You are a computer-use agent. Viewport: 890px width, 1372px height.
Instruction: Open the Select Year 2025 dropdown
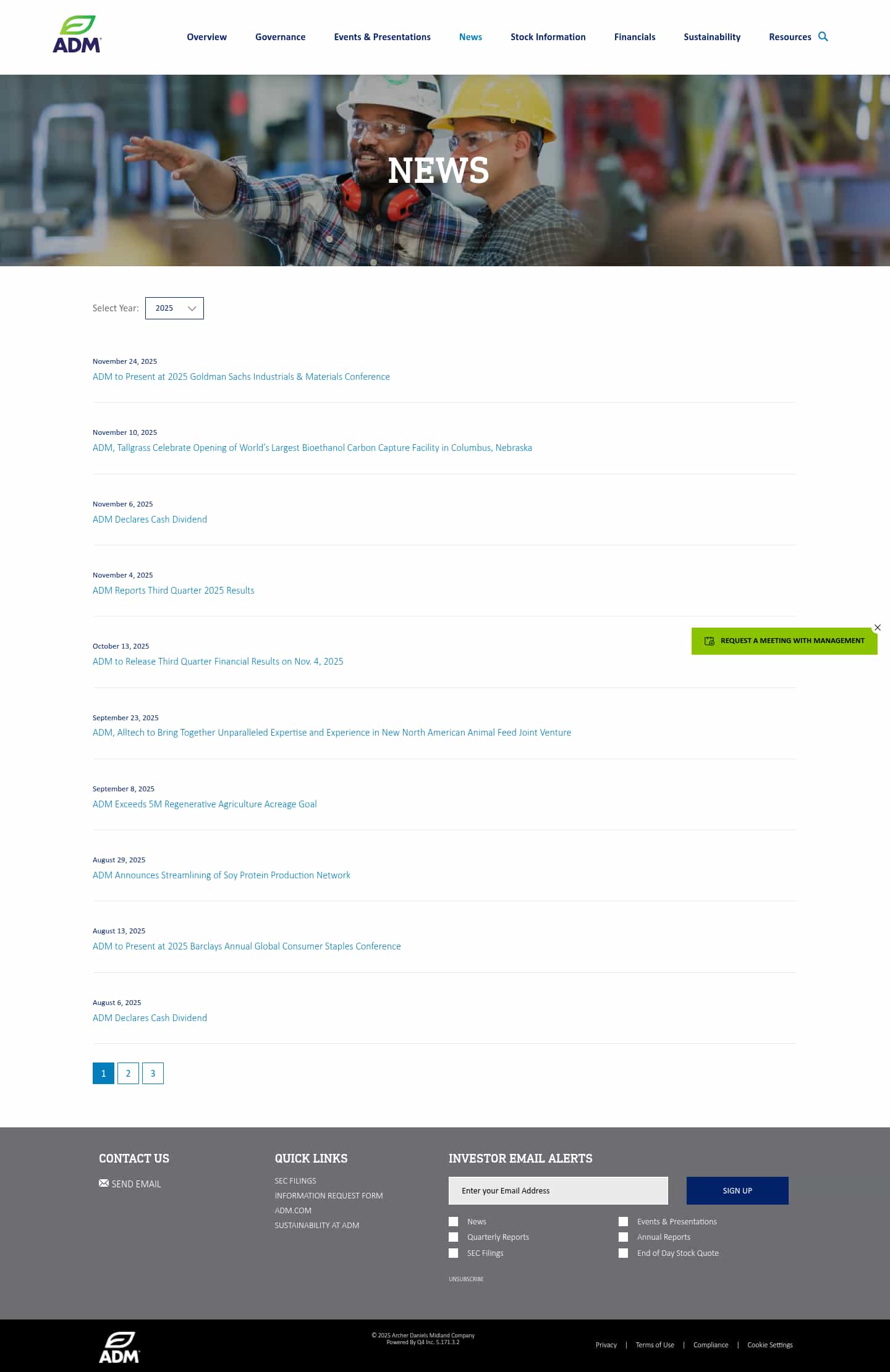[x=174, y=308]
